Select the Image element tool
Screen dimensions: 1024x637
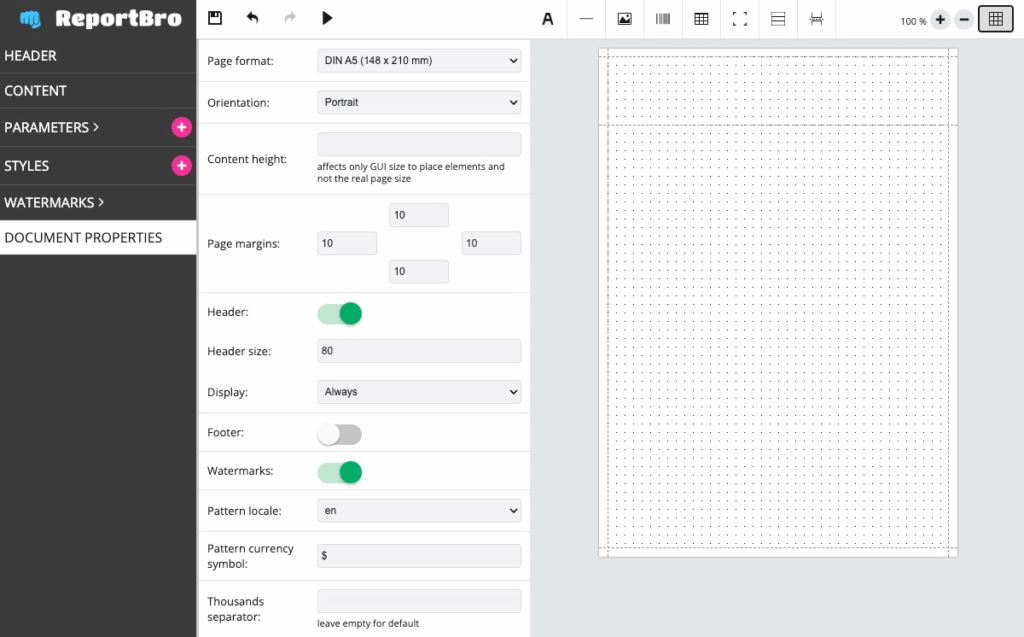[x=624, y=19]
